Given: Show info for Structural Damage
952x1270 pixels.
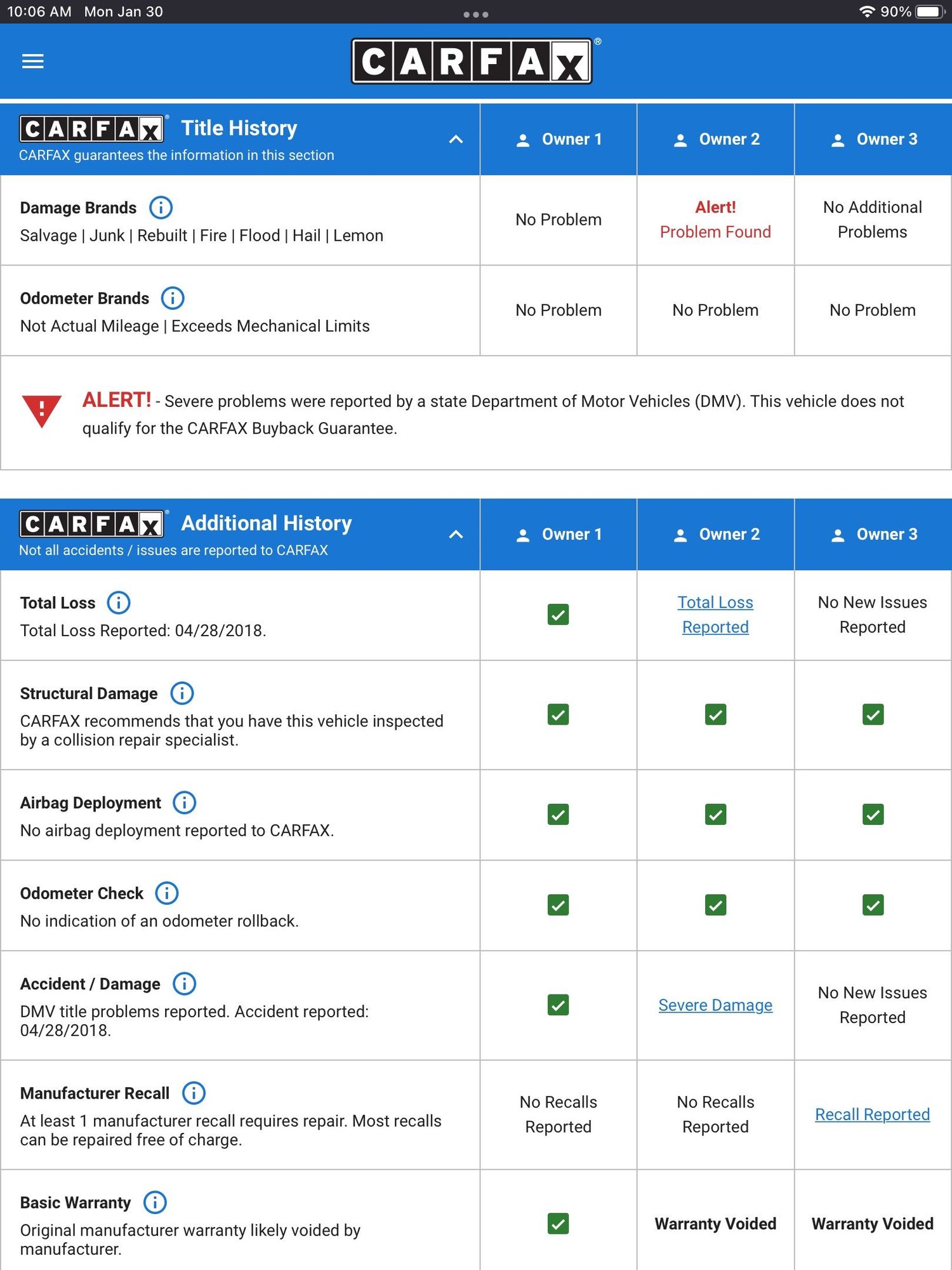Looking at the screenshot, I should (x=182, y=693).
